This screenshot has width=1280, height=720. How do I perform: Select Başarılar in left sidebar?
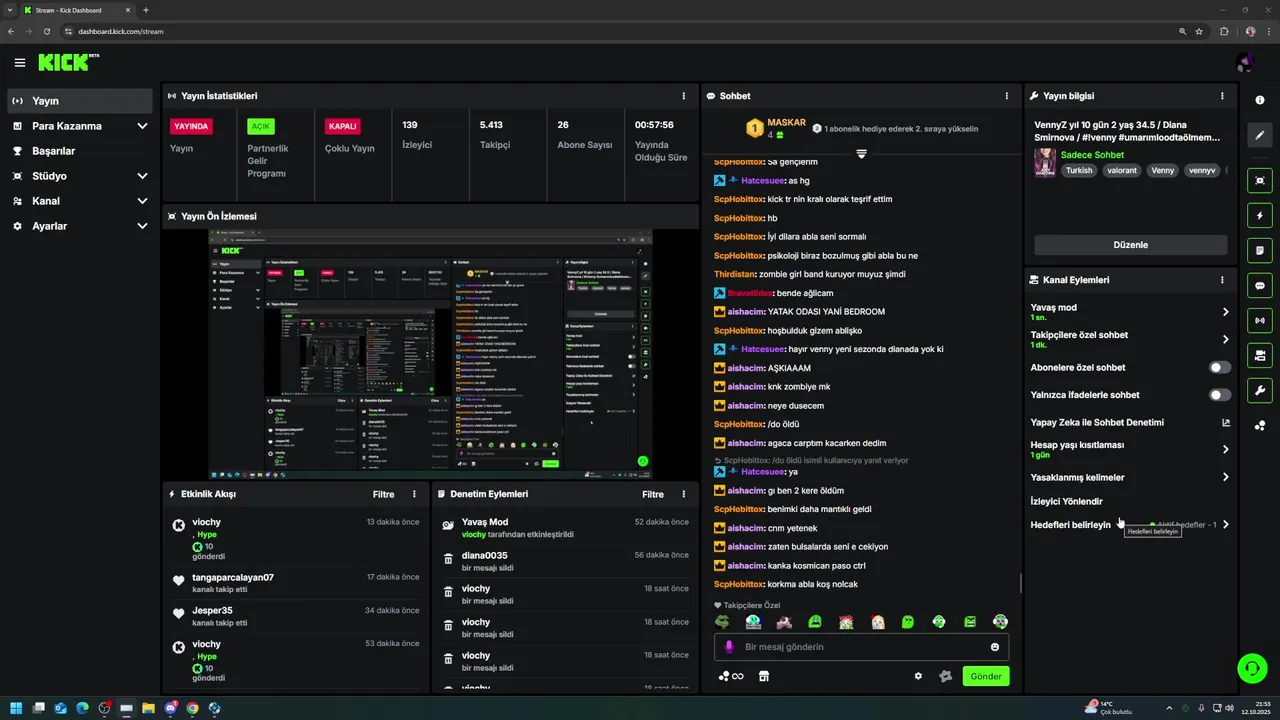(x=80, y=151)
